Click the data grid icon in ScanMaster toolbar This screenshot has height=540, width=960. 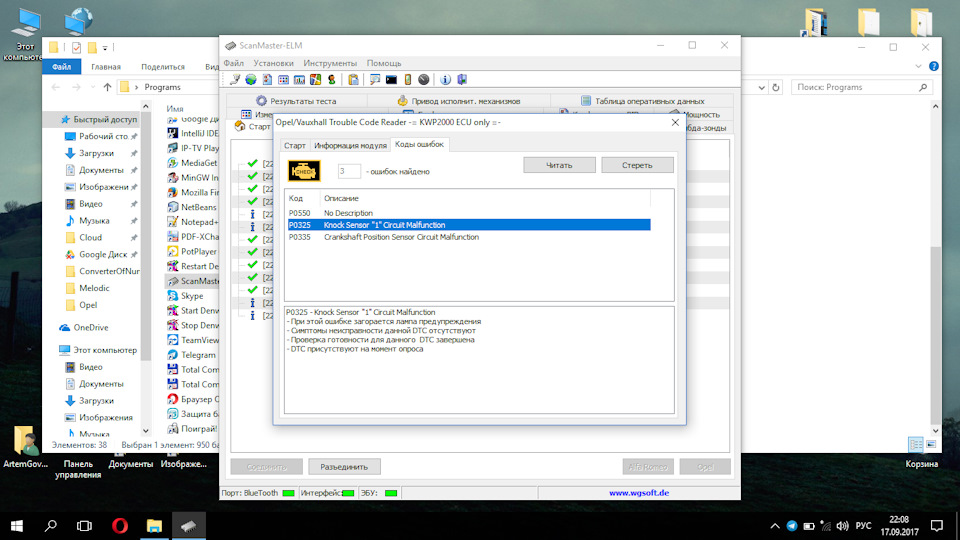(x=283, y=80)
